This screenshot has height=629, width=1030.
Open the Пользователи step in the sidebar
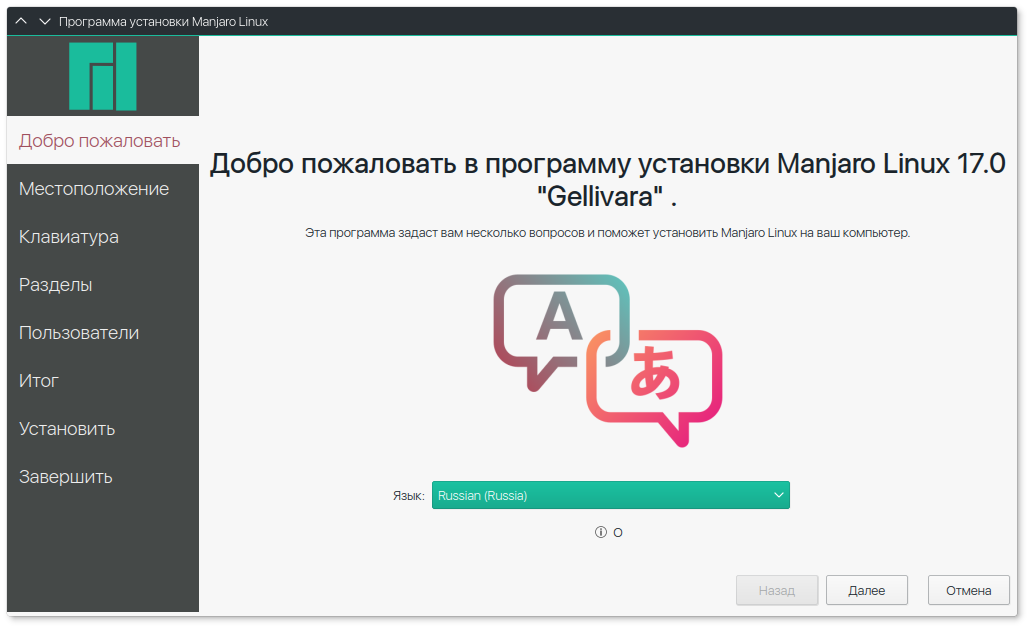click(79, 333)
